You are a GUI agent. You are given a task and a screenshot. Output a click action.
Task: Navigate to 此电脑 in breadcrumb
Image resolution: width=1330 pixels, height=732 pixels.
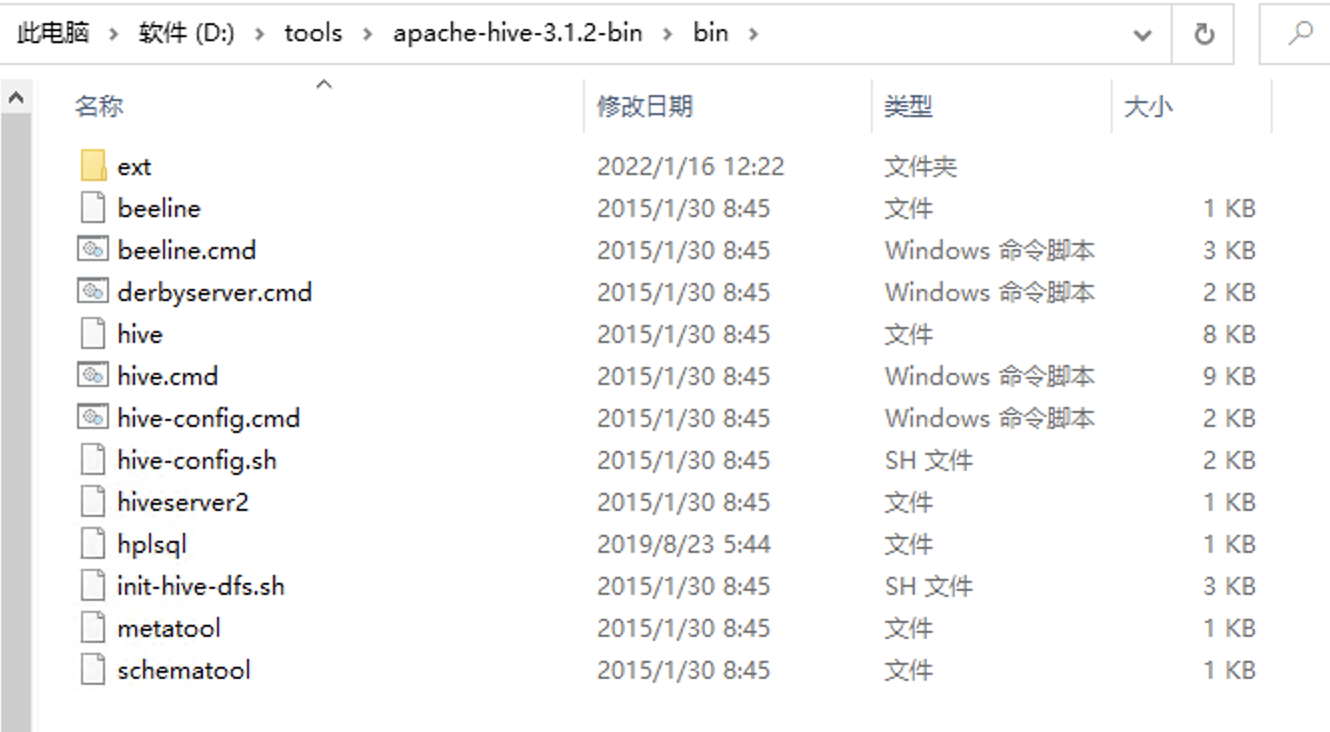(x=53, y=33)
